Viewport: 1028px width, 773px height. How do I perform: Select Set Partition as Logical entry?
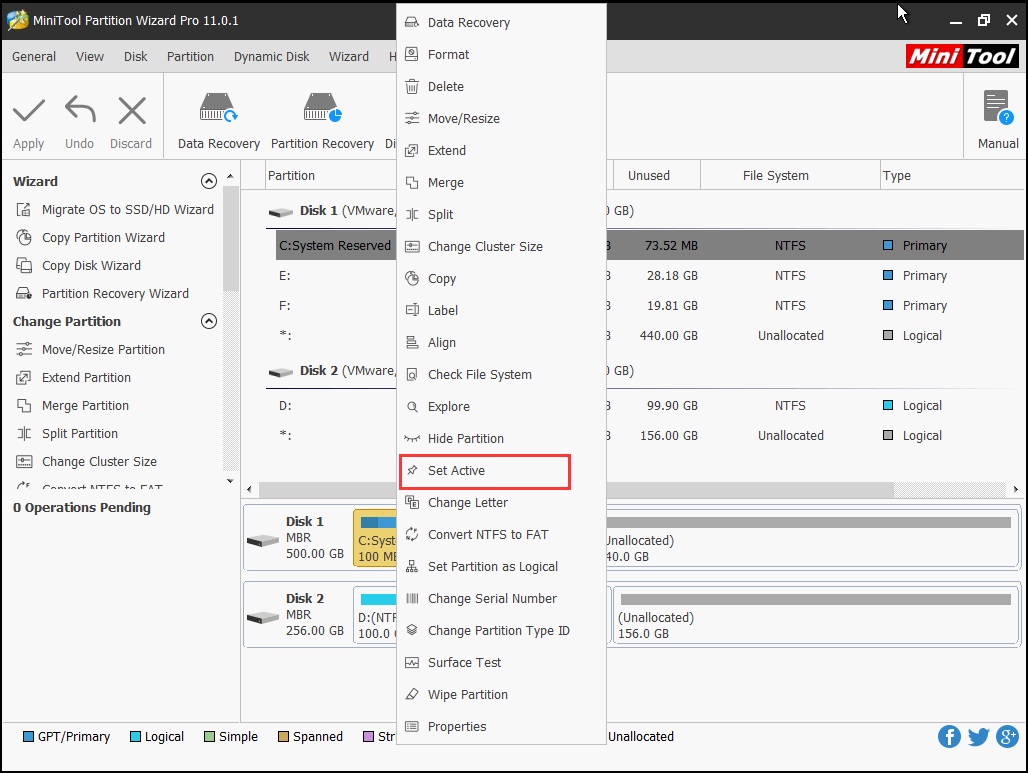coord(502,566)
